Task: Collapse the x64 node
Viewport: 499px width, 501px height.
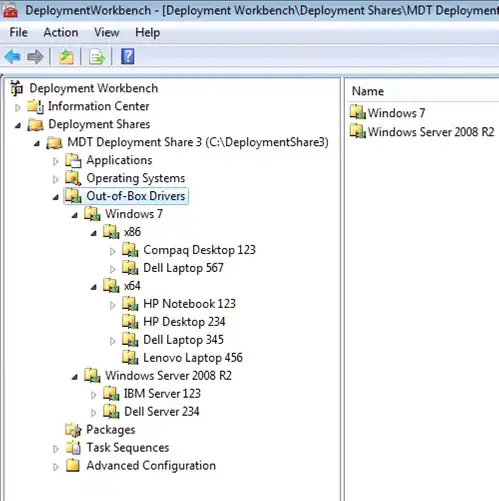Action: tap(94, 287)
